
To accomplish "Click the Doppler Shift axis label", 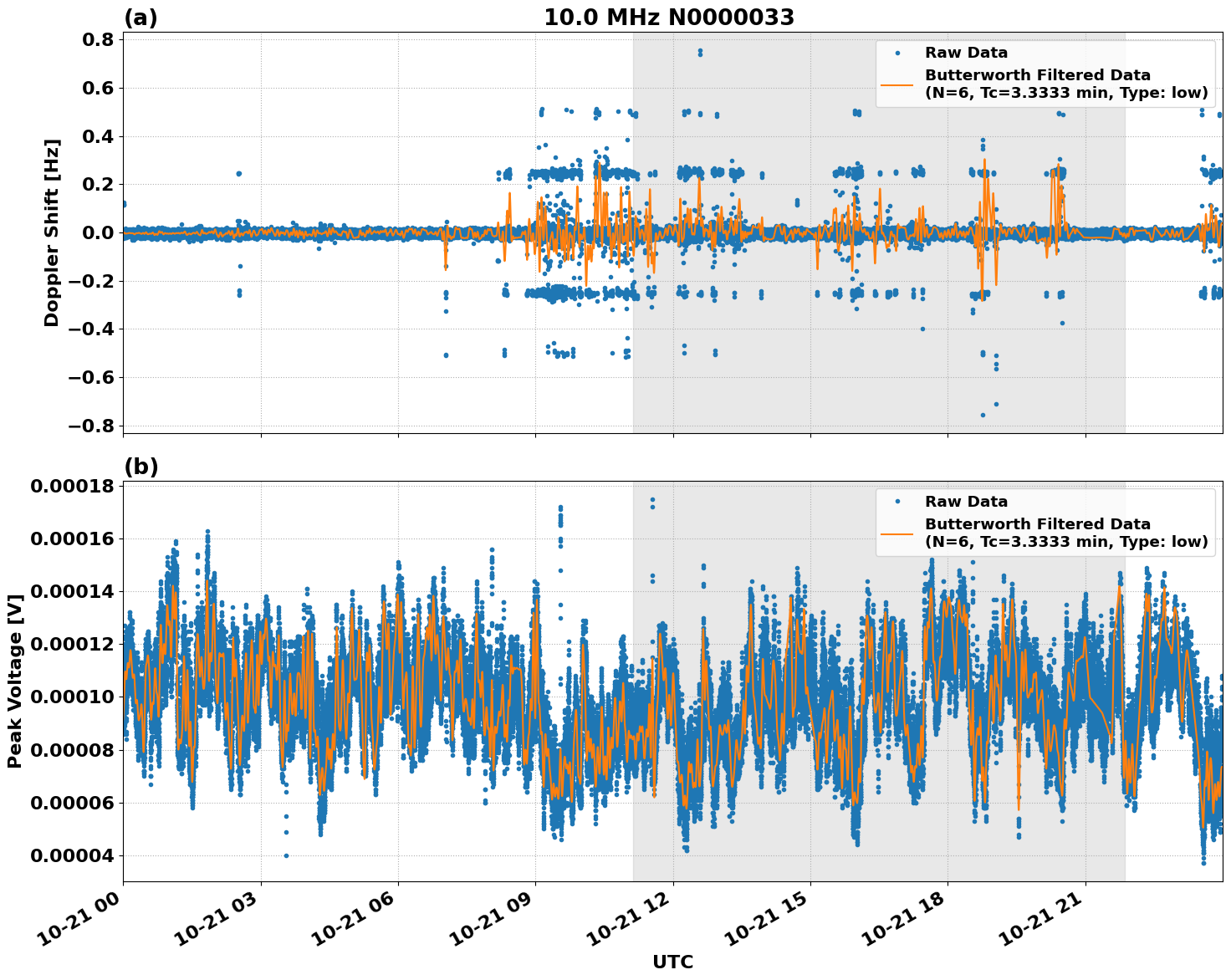I will (x=51, y=231).
